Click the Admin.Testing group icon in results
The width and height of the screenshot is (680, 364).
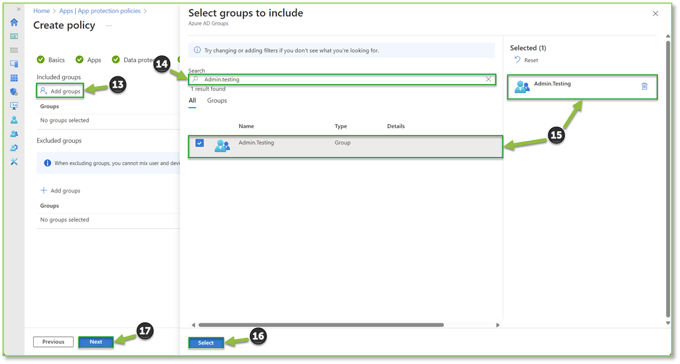(222, 145)
